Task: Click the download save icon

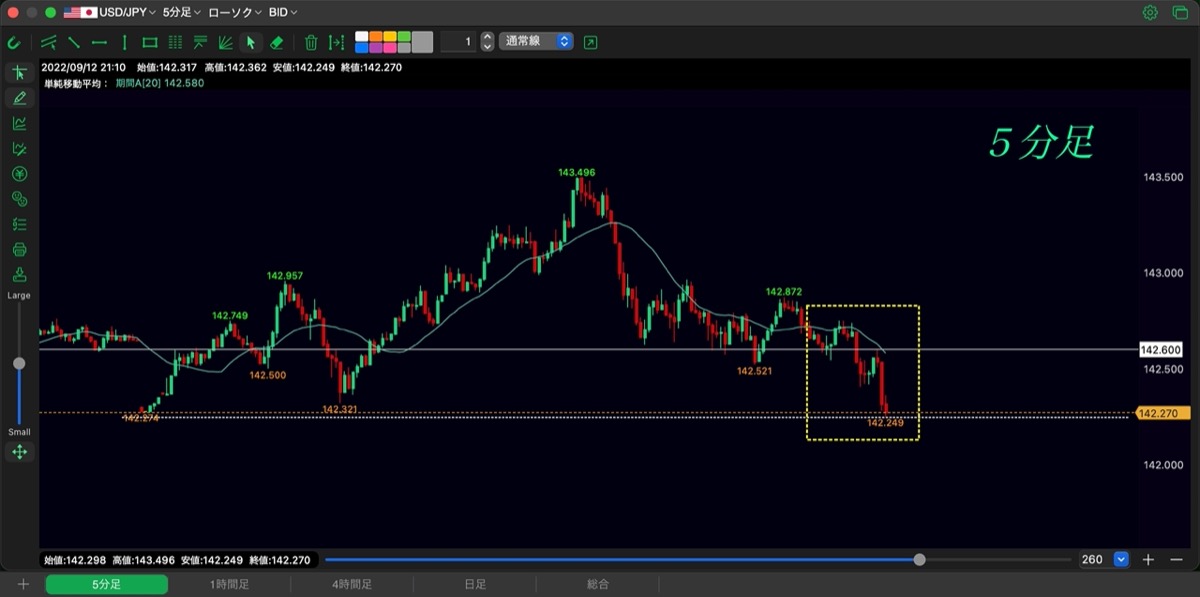Action: [19, 275]
